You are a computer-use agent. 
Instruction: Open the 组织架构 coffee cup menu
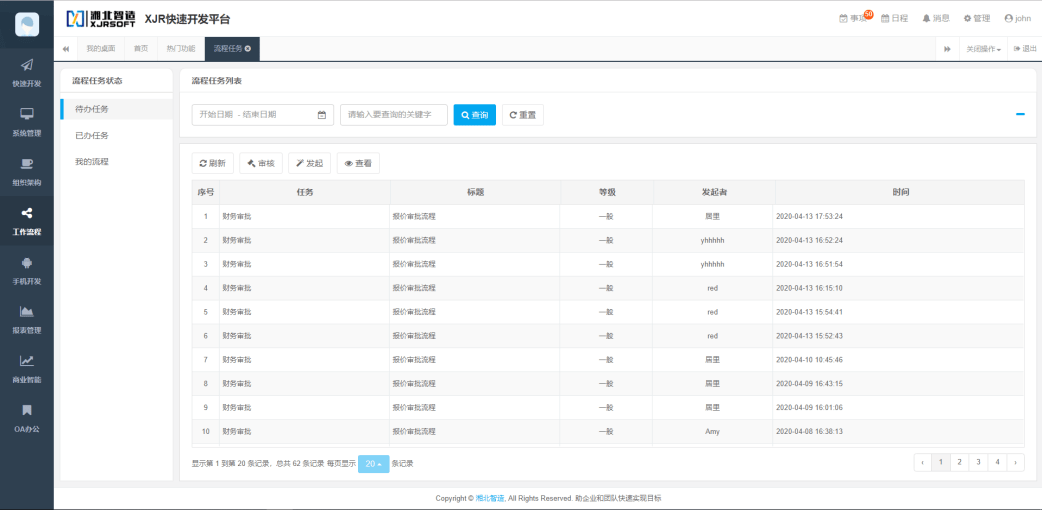tap(27, 172)
